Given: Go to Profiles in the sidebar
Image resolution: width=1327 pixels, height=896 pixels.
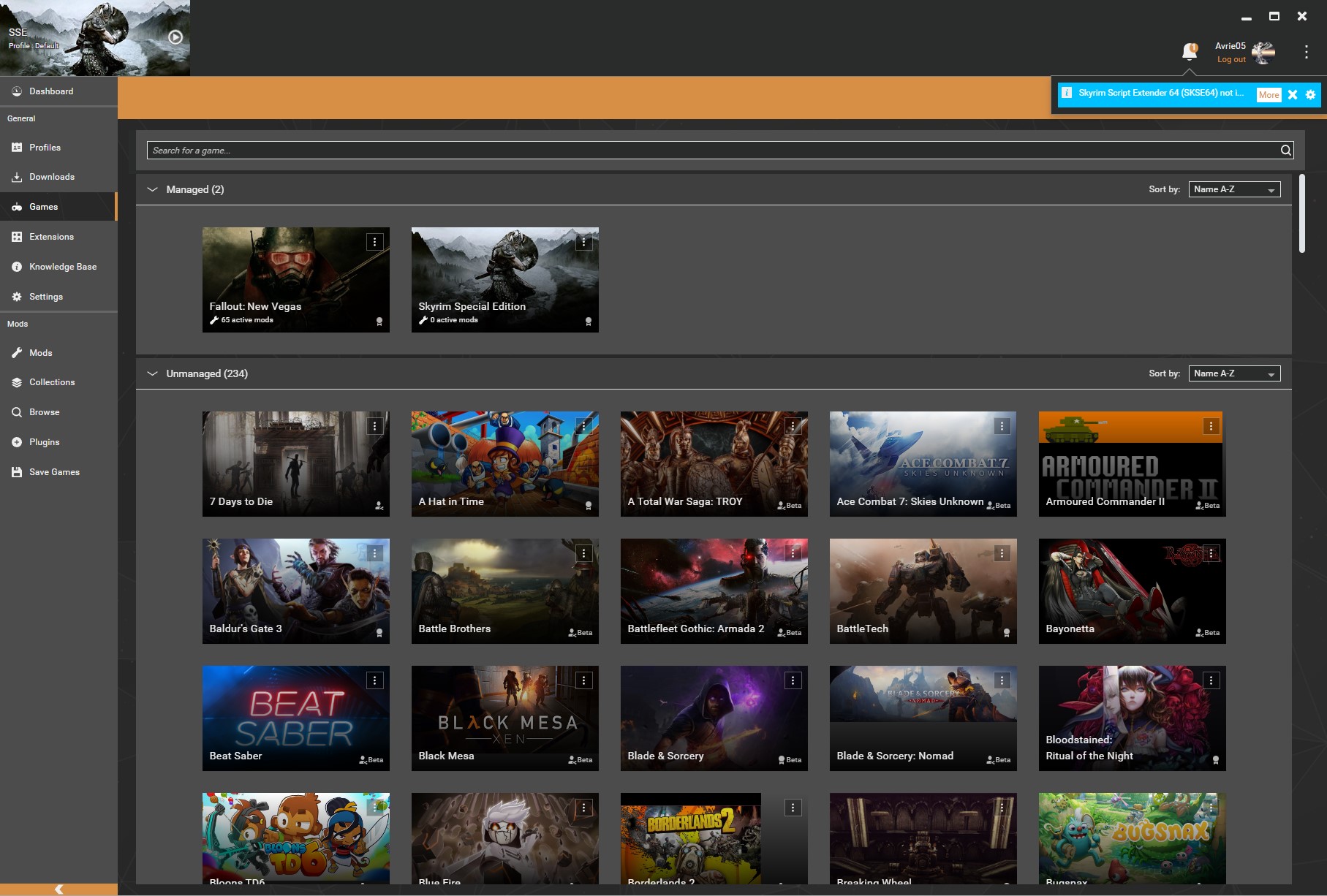Looking at the screenshot, I should coord(58,148).
